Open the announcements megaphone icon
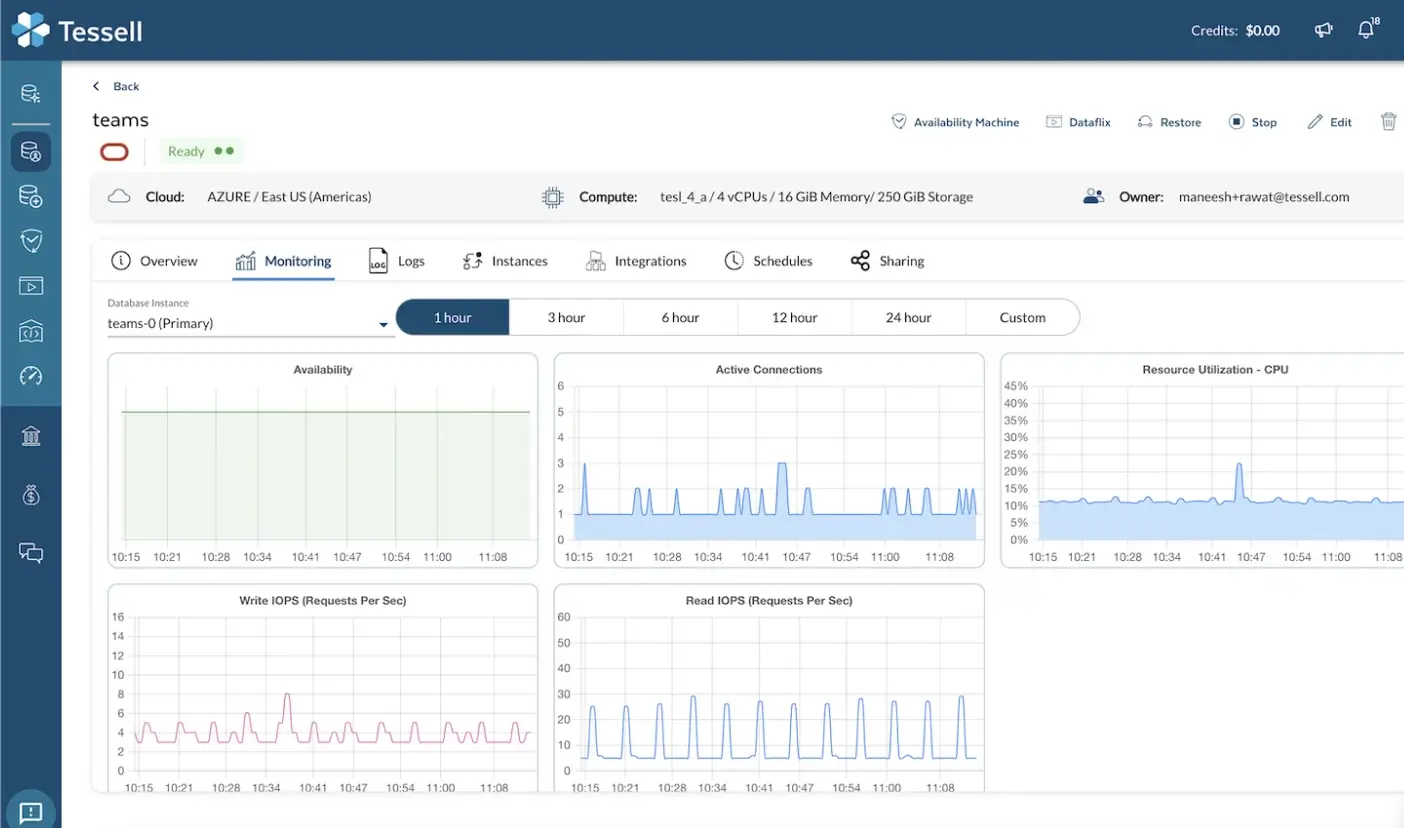Image resolution: width=1404 pixels, height=828 pixels. 1323,31
